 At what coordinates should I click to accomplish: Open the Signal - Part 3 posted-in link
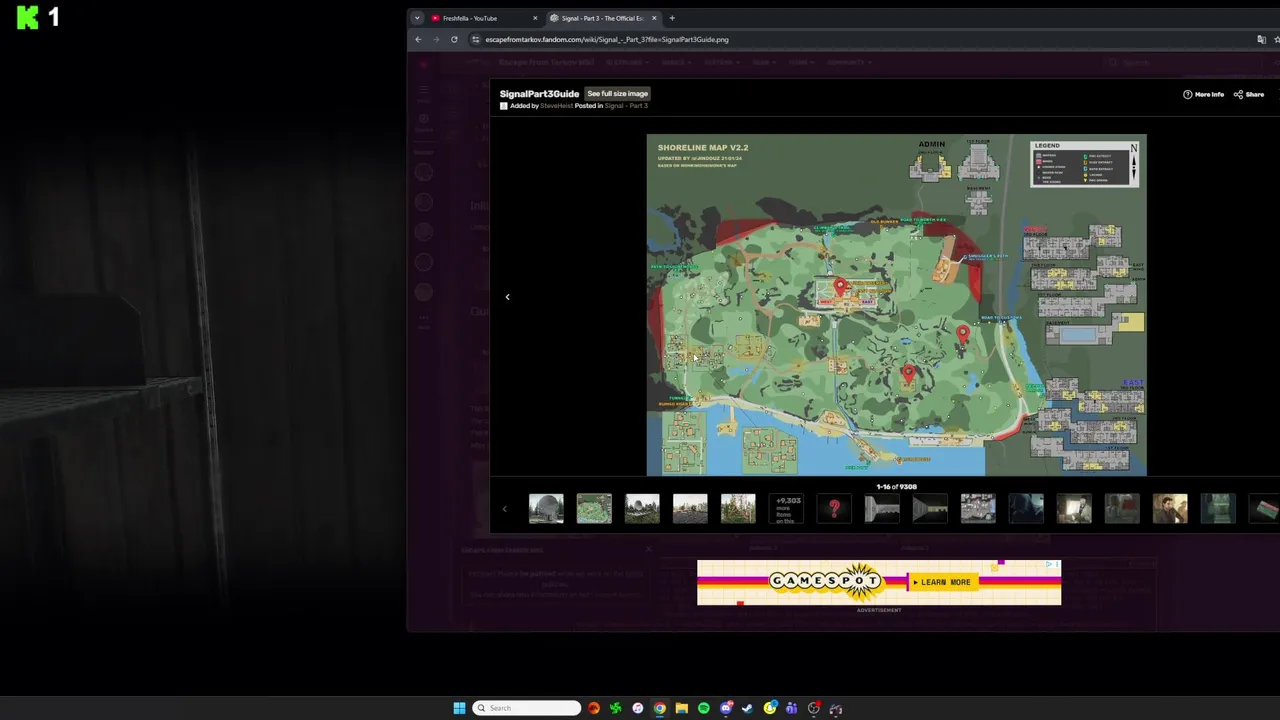[626, 106]
